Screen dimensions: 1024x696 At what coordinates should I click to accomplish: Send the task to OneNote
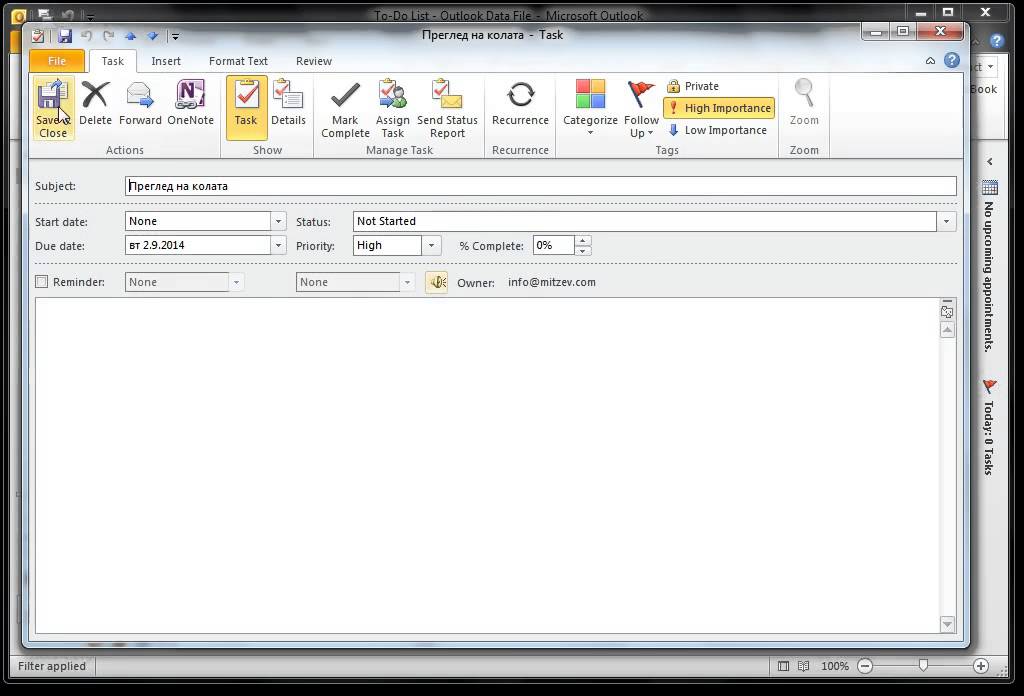click(190, 103)
